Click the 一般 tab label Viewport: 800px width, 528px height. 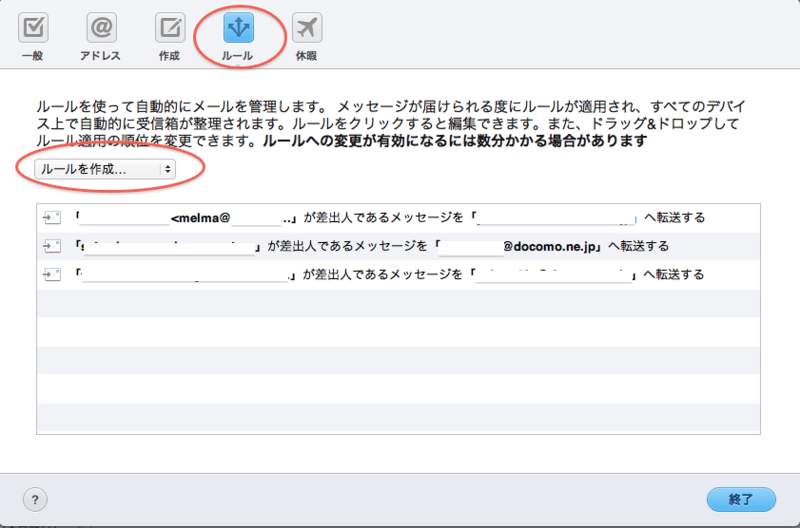(x=34, y=56)
